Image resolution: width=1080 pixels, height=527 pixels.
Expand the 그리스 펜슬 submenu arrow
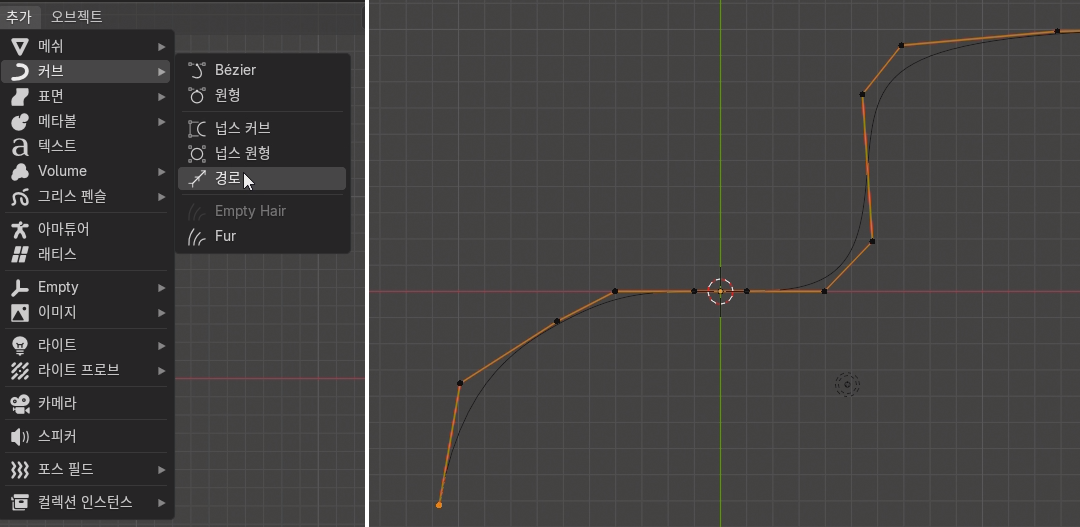161,197
